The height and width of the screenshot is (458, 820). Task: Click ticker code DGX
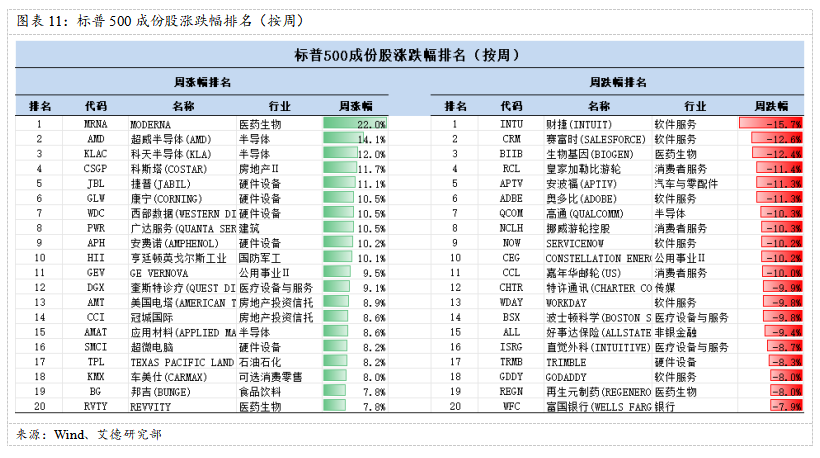(x=96, y=288)
